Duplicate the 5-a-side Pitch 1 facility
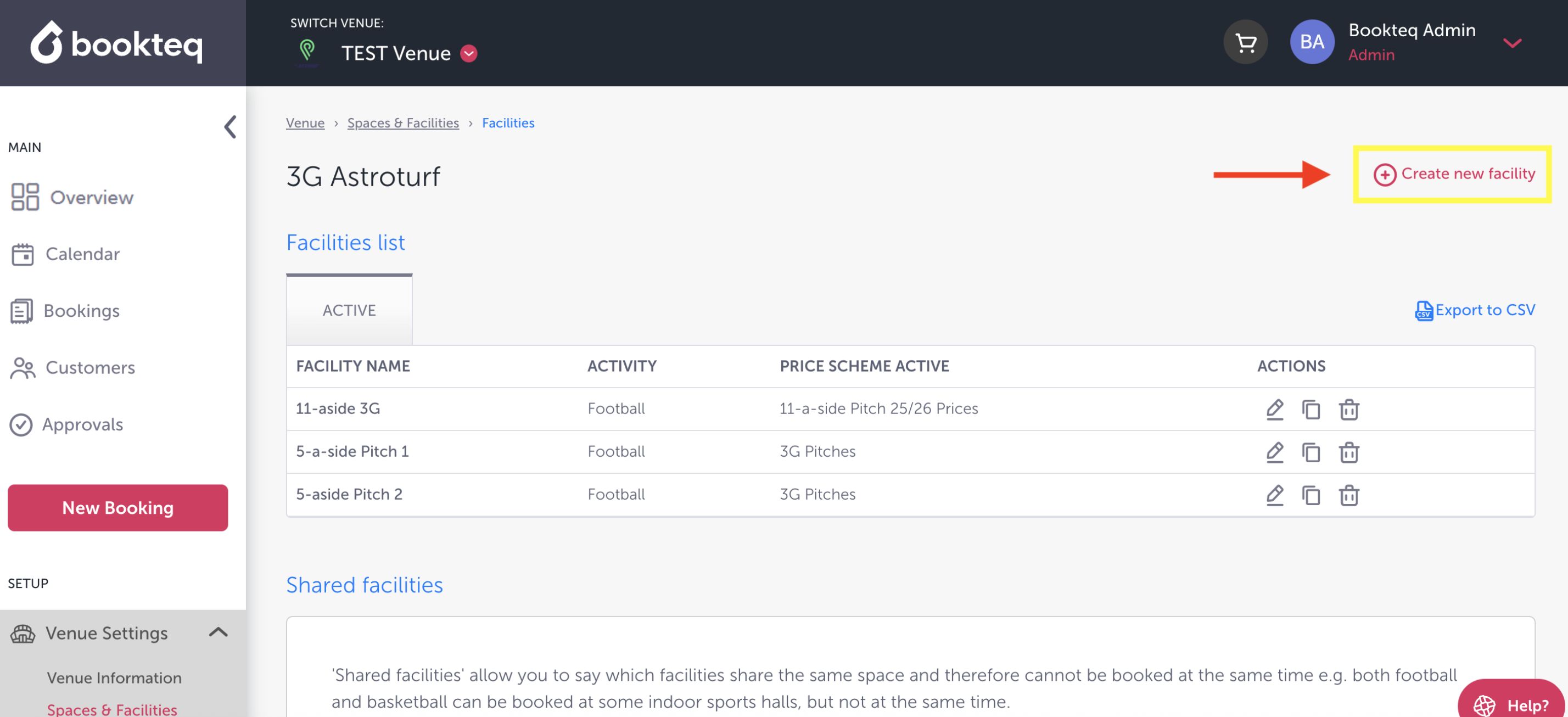 click(1311, 452)
